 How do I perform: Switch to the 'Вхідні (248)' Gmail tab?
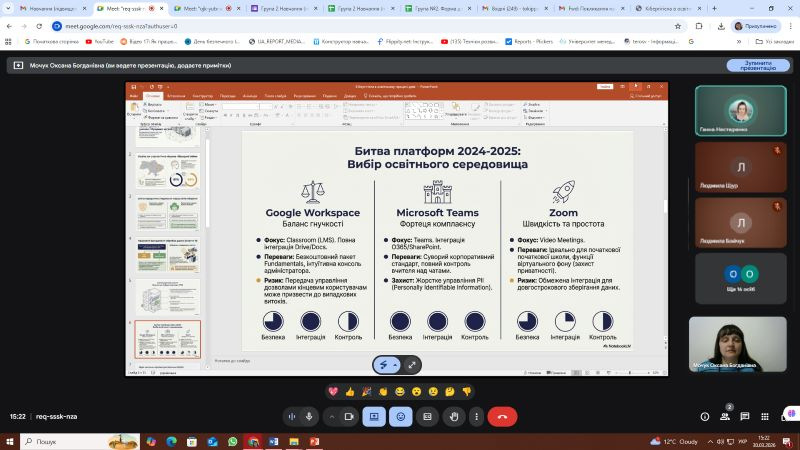click(515, 9)
